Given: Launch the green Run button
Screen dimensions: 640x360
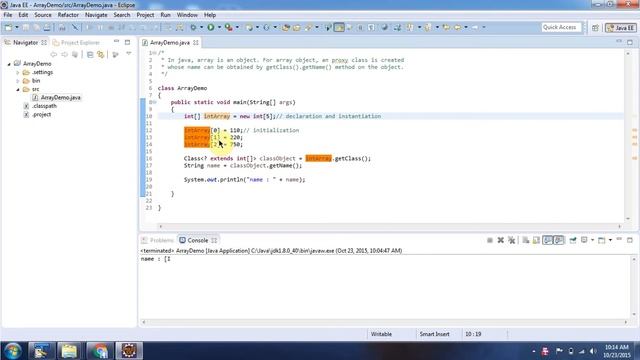Looking at the screenshot, I should click(211, 27).
